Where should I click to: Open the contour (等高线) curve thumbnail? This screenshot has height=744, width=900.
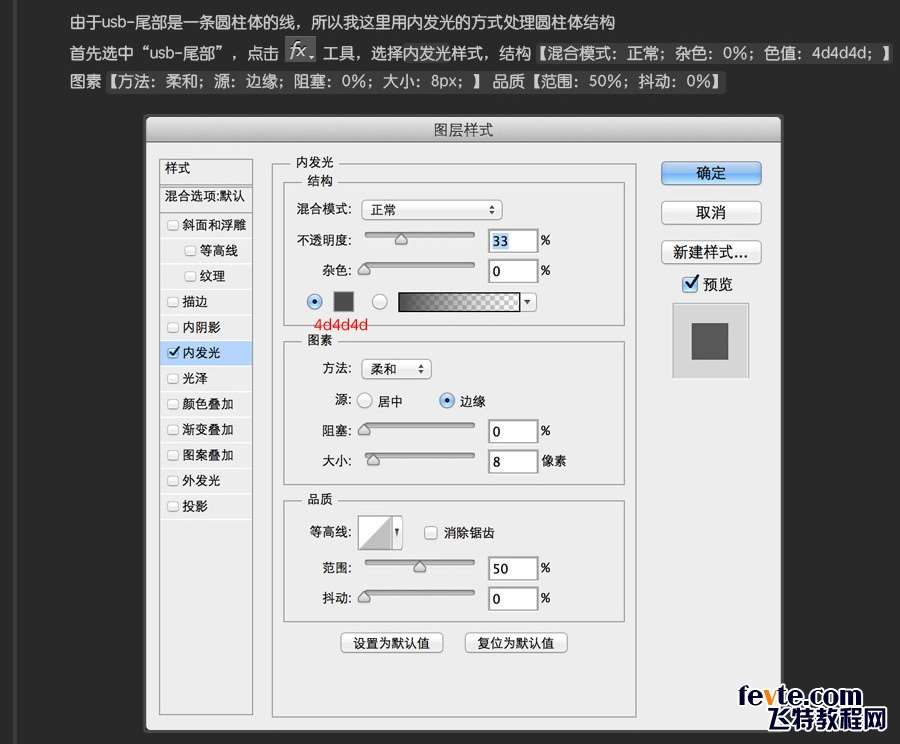click(375, 533)
